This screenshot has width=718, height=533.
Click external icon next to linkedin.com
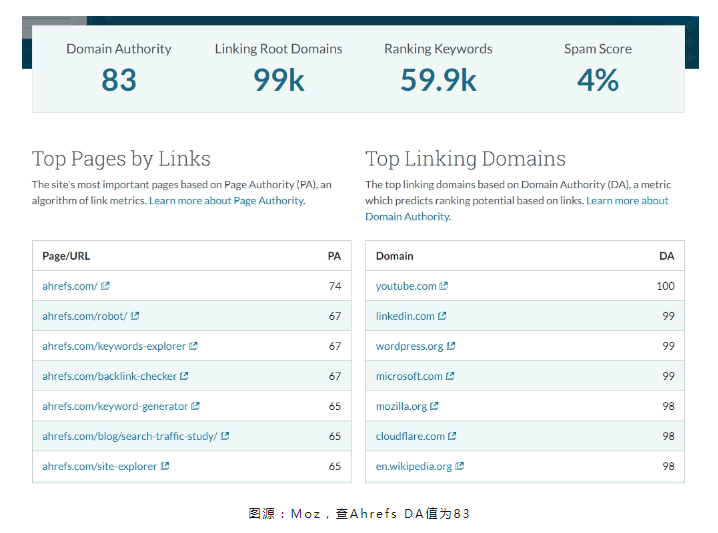click(442, 316)
